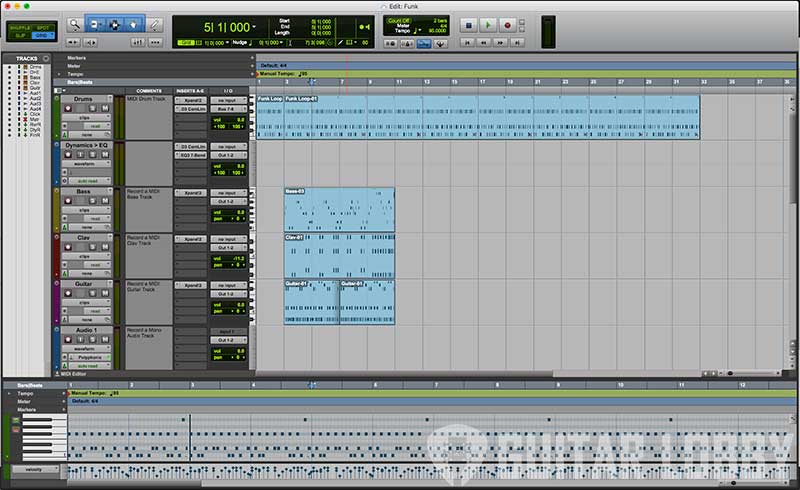
Task: Click the Stop transport button
Action: tap(468, 24)
